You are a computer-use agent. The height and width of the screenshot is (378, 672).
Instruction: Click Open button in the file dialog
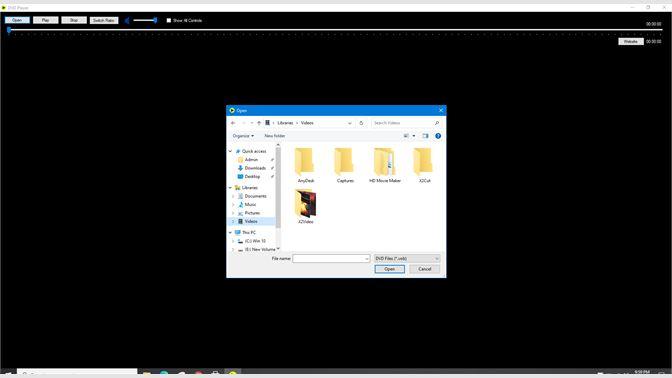(x=390, y=269)
